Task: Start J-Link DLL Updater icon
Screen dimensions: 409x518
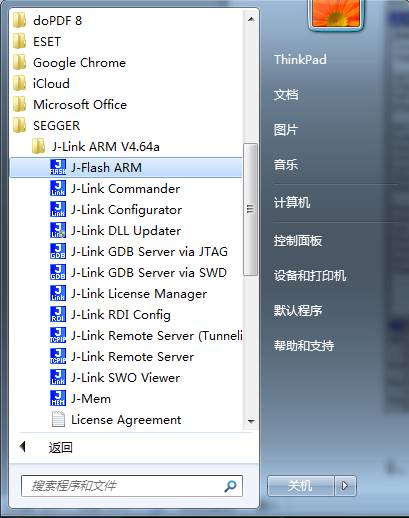Action: pos(58,230)
